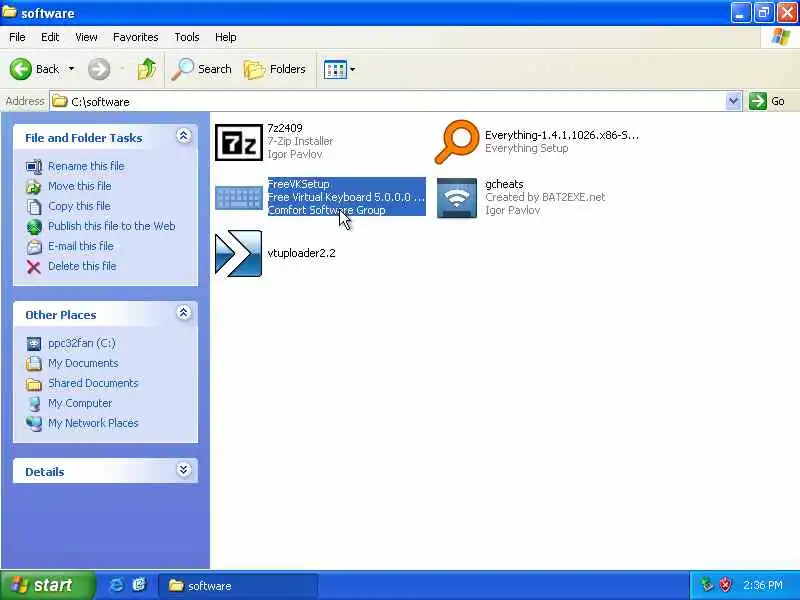Select the gcheats wifi icon
Screen dimensions: 800x600
[x=457, y=197]
